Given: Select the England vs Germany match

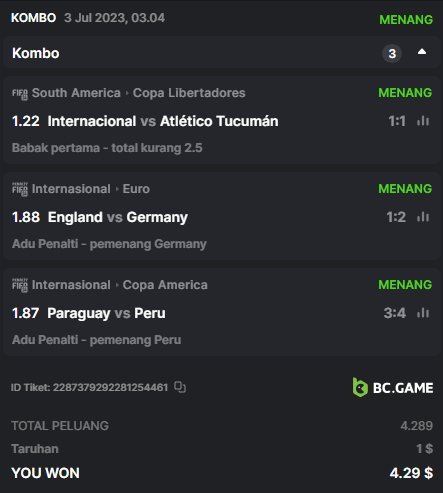Looking at the screenshot, I should pyautogui.click(x=118, y=217).
